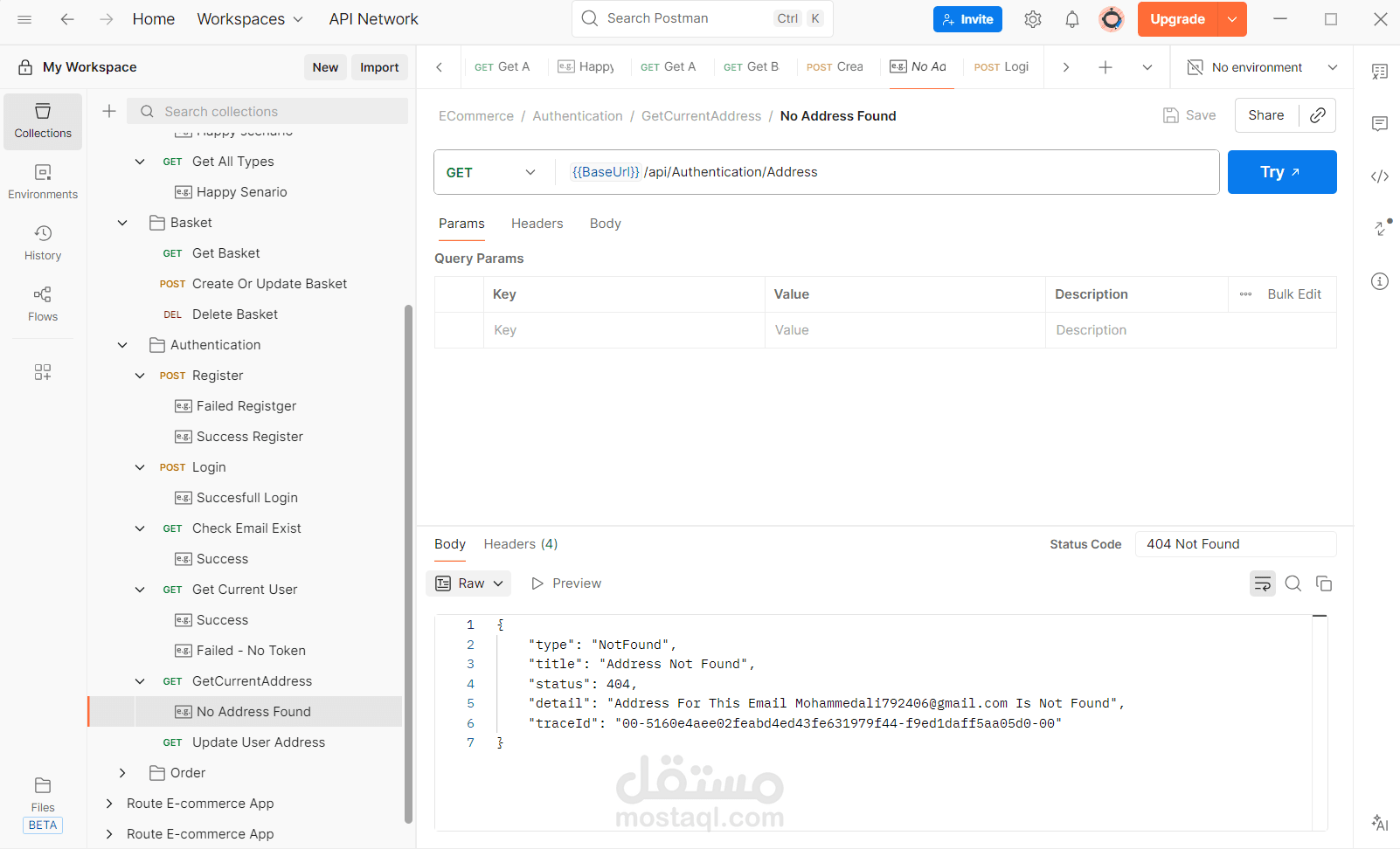
Task: Open the info icon in right sidebar
Action: pyautogui.click(x=1380, y=281)
